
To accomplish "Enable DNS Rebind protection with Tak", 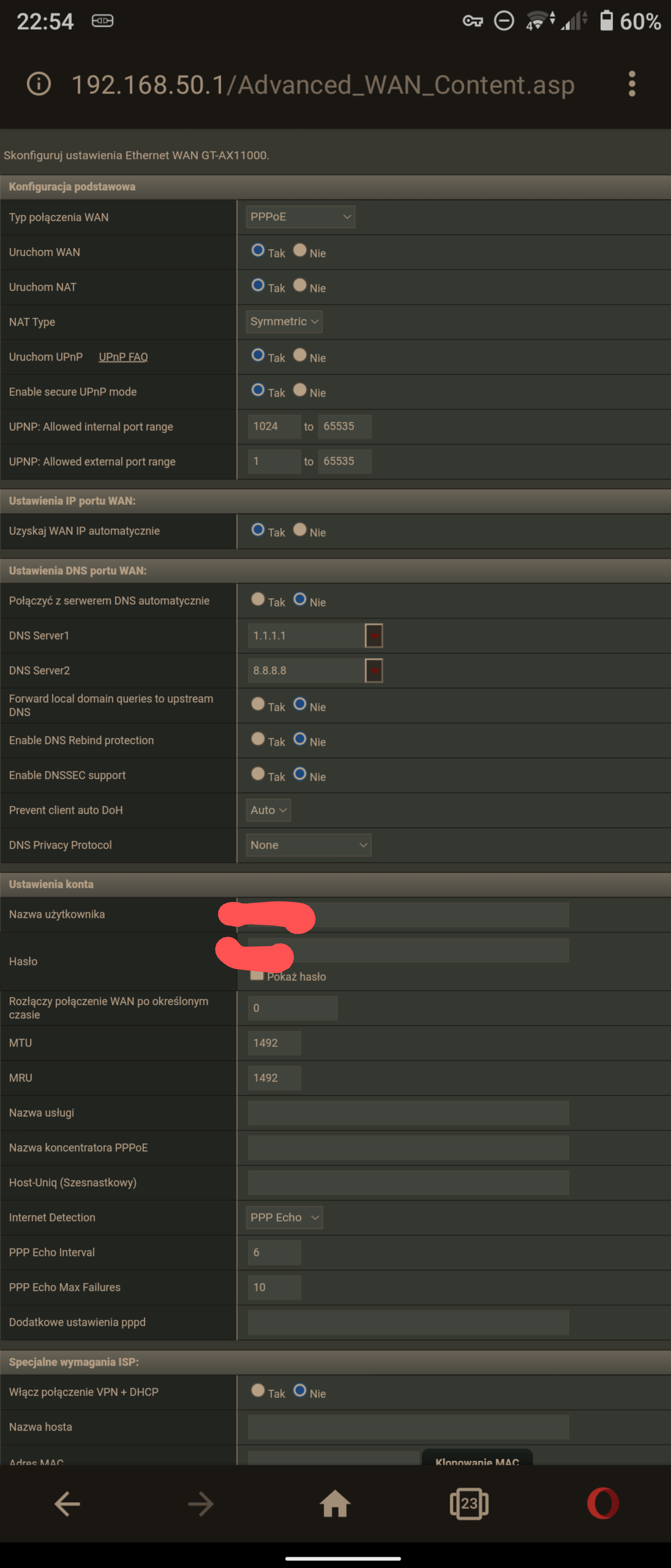I will pyautogui.click(x=258, y=739).
